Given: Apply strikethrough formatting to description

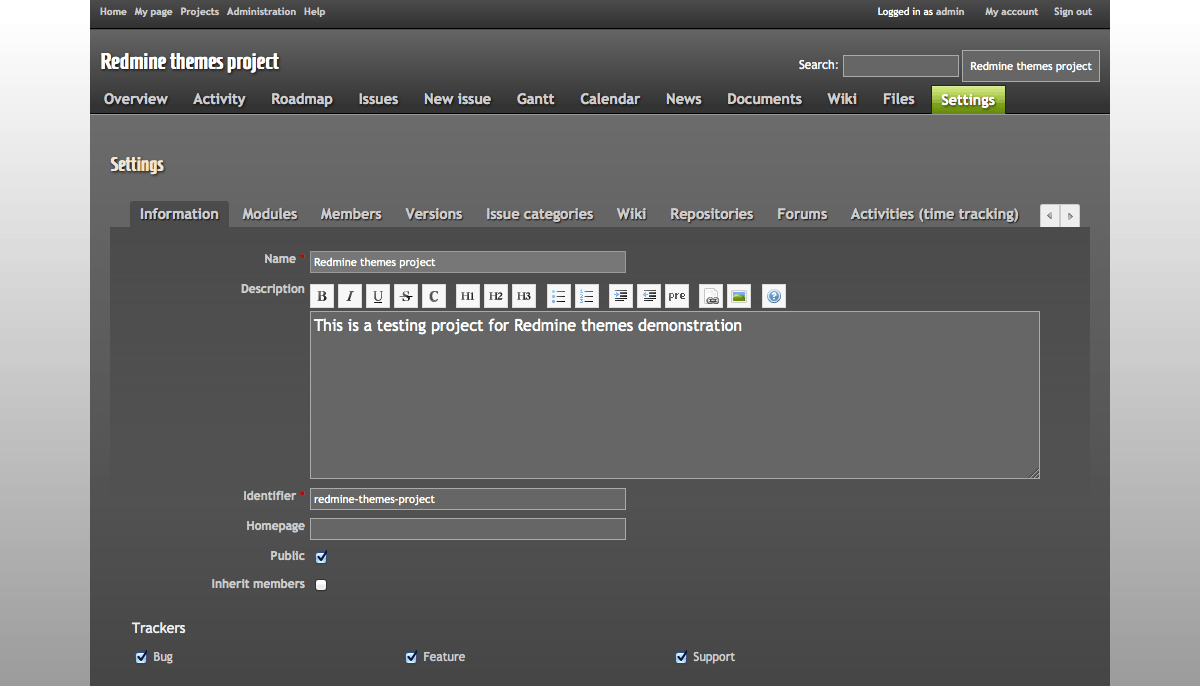Looking at the screenshot, I should coord(406,296).
